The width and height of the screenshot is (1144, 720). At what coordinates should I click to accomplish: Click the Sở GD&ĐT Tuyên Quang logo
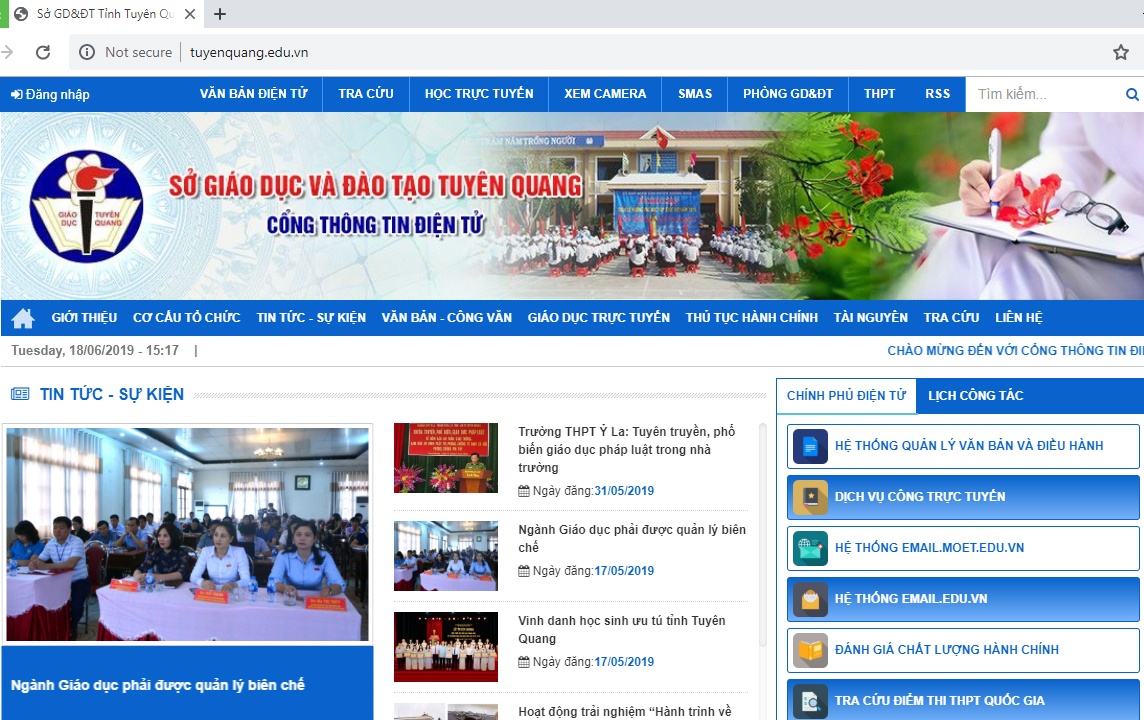point(87,204)
